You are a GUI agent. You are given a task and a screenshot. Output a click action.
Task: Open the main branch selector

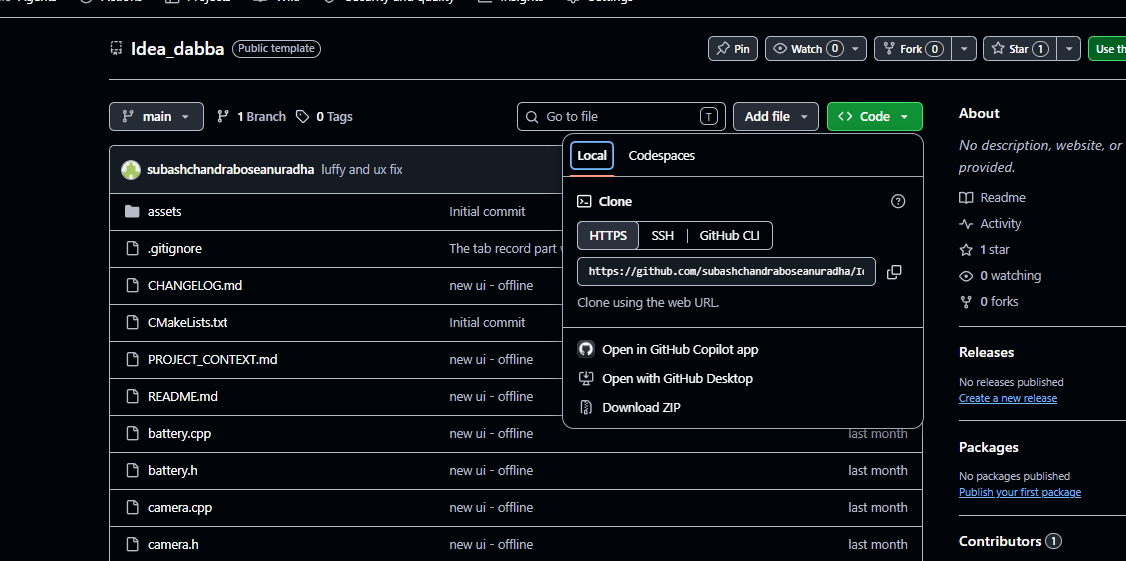[x=156, y=116]
